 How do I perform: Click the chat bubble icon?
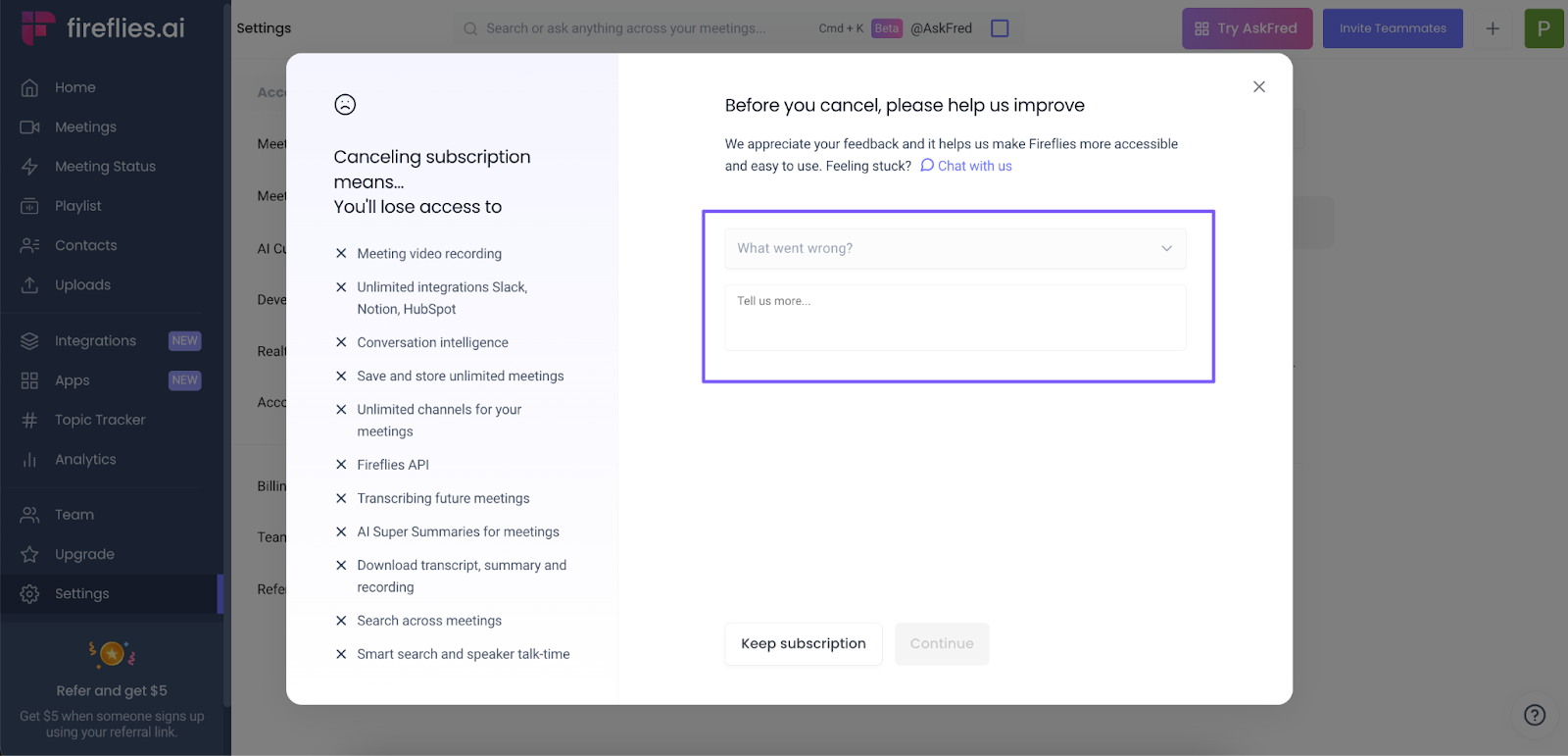(x=927, y=166)
